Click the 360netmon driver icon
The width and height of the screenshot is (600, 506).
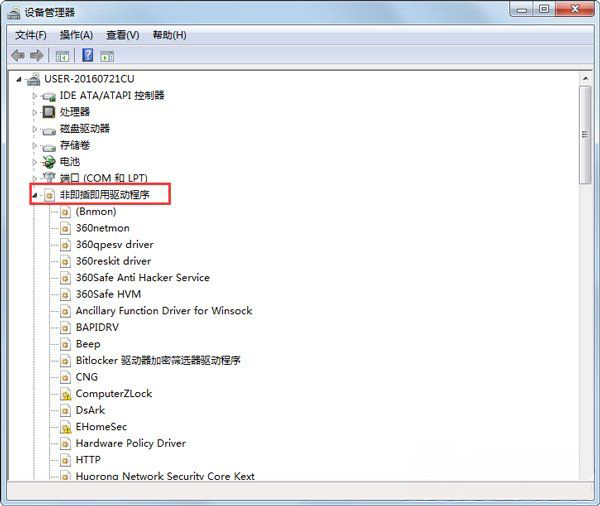pyautogui.click(x=65, y=229)
